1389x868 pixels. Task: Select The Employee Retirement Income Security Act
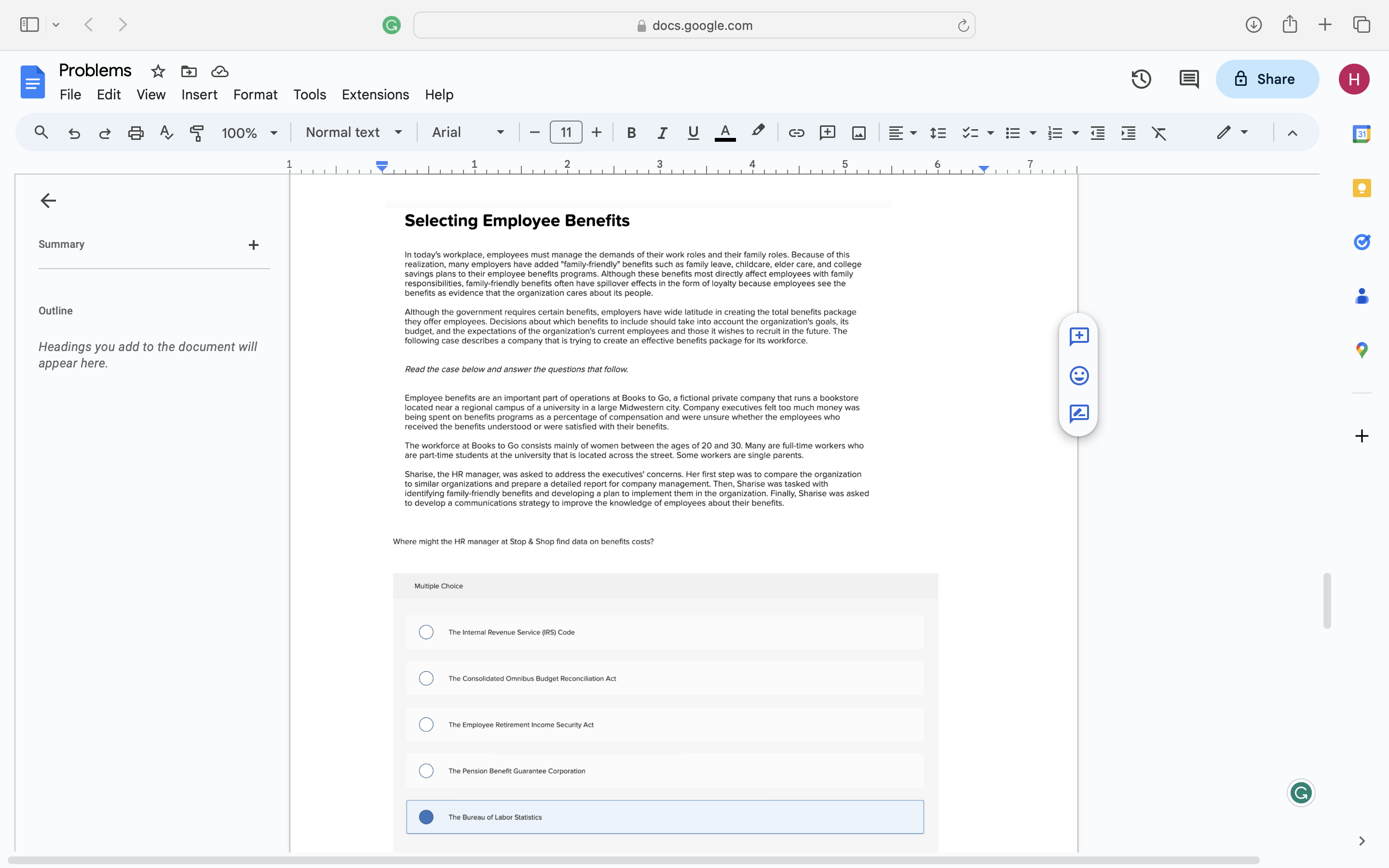[x=425, y=724]
